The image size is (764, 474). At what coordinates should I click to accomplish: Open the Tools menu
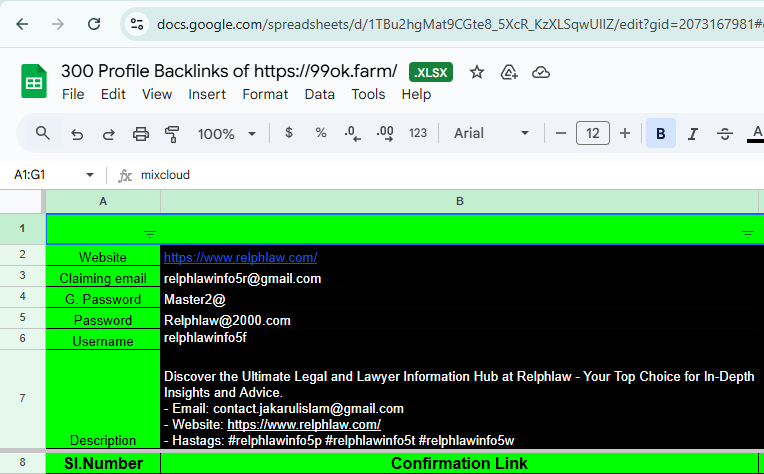368,94
